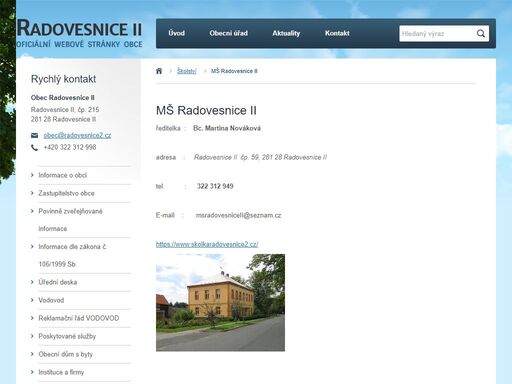Click chevron beside Úřední deska
Screen dimensions: 512x384
[32, 282]
